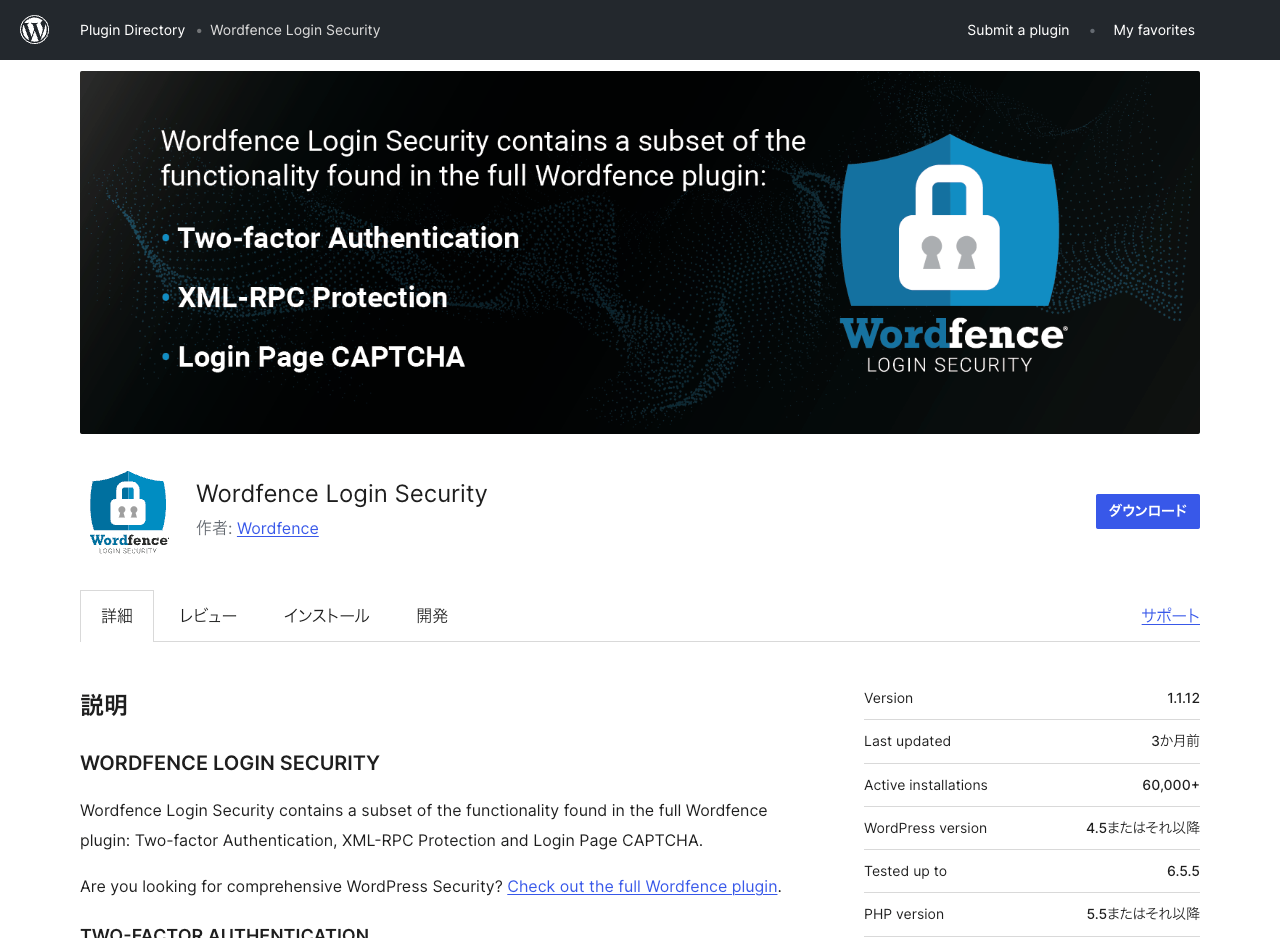Click the WordPress logo icon
The height and width of the screenshot is (938, 1280).
[x=35, y=30]
